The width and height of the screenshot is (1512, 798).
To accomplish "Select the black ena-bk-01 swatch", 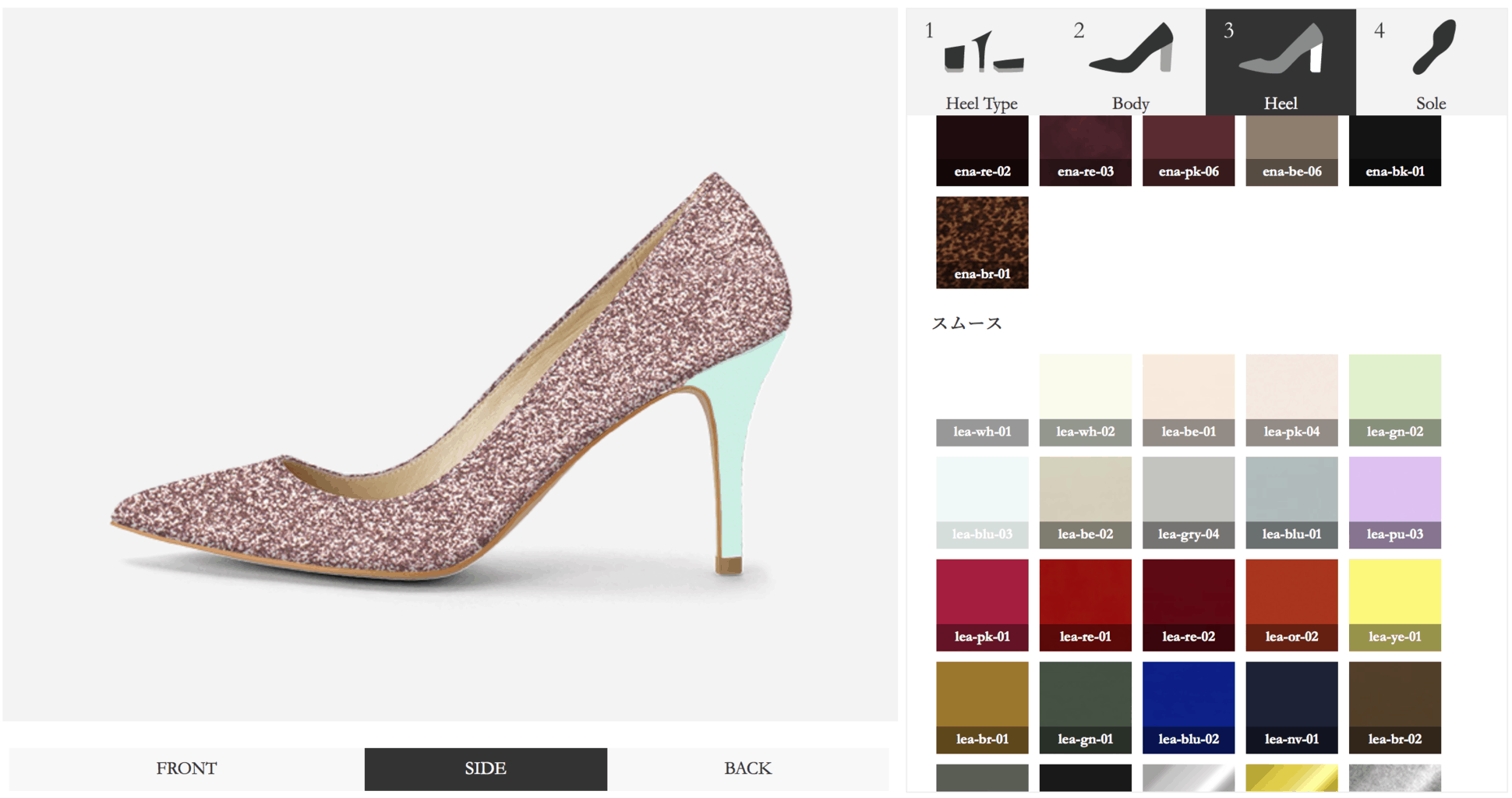I will [x=1394, y=150].
